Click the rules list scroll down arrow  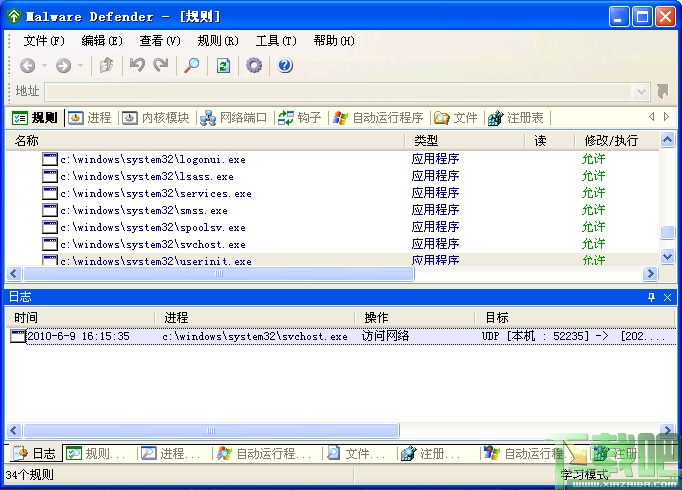tap(667, 256)
